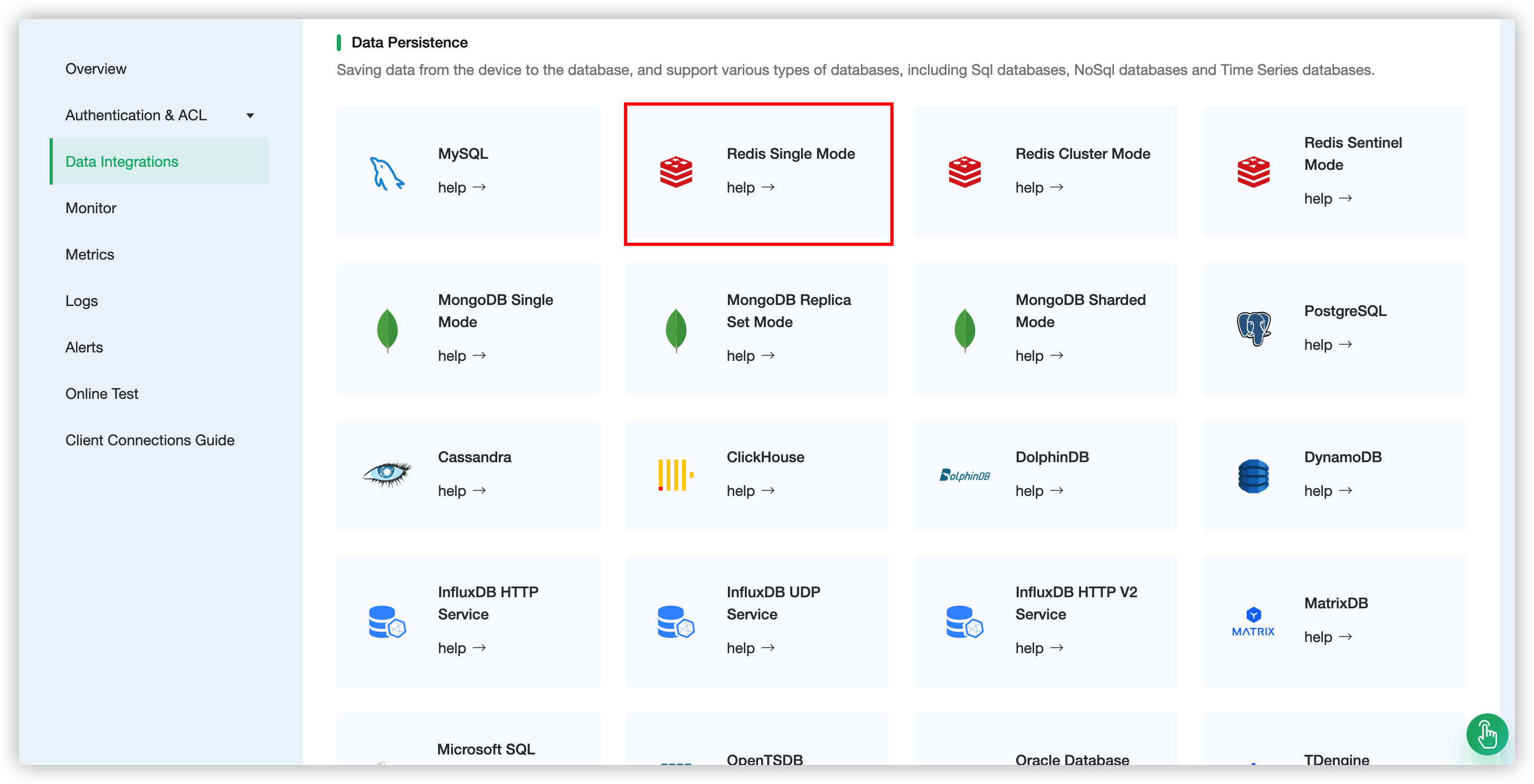
Task: Select the PostgreSQL card title
Action: (x=1345, y=311)
